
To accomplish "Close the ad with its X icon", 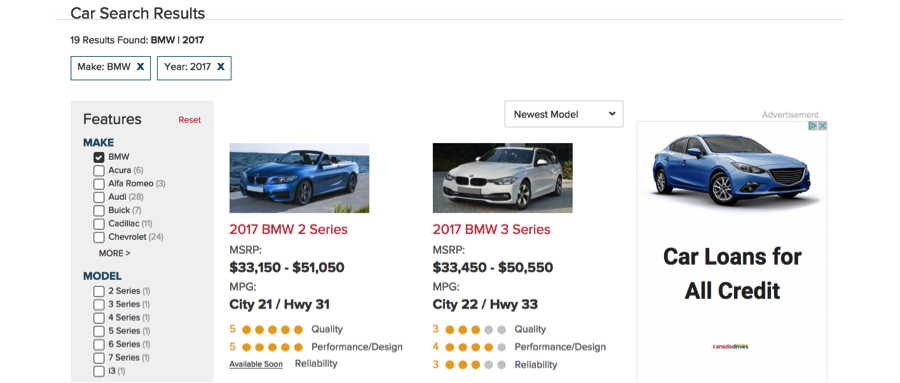I will click(x=823, y=126).
